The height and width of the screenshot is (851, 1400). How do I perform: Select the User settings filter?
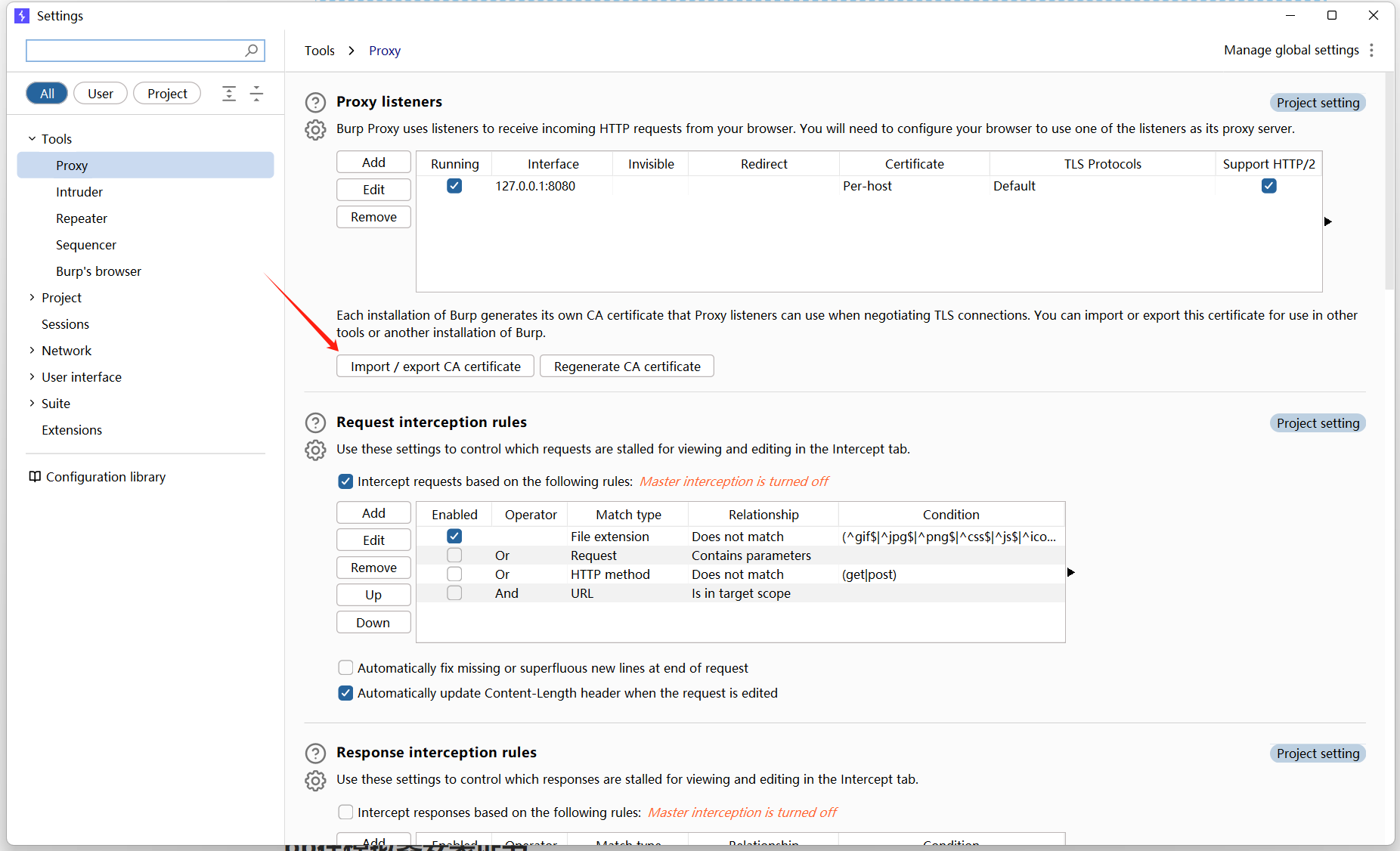point(101,93)
